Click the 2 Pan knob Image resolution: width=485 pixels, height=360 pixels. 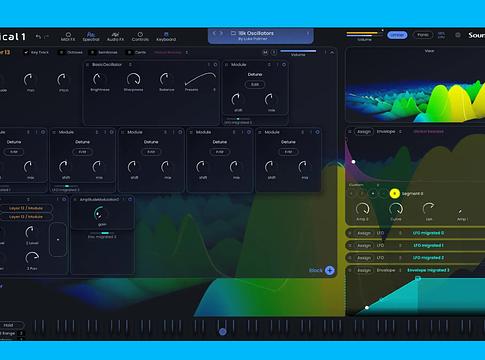tap(32, 258)
